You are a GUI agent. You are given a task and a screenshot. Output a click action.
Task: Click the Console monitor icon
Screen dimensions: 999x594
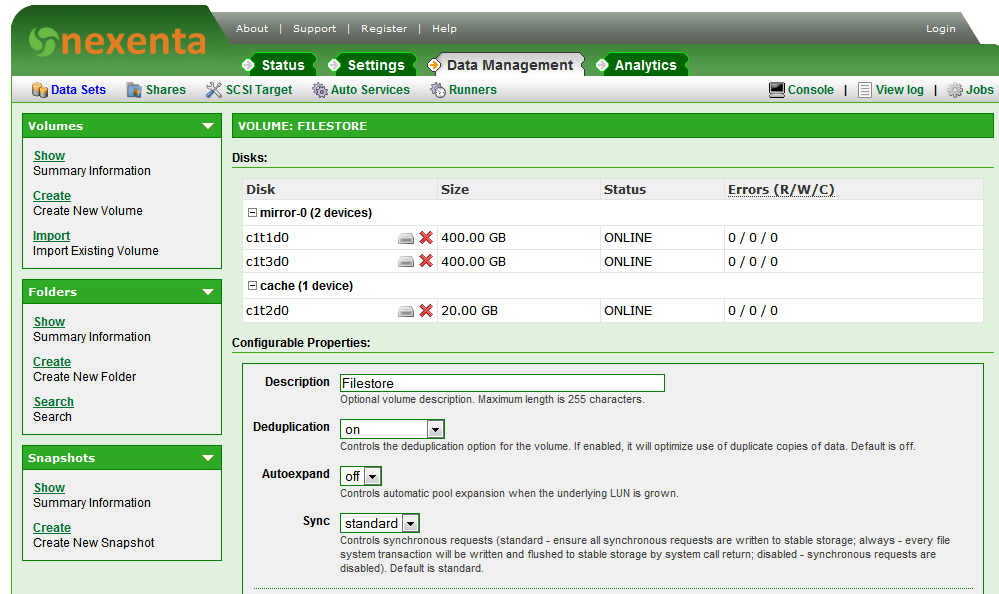point(777,90)
